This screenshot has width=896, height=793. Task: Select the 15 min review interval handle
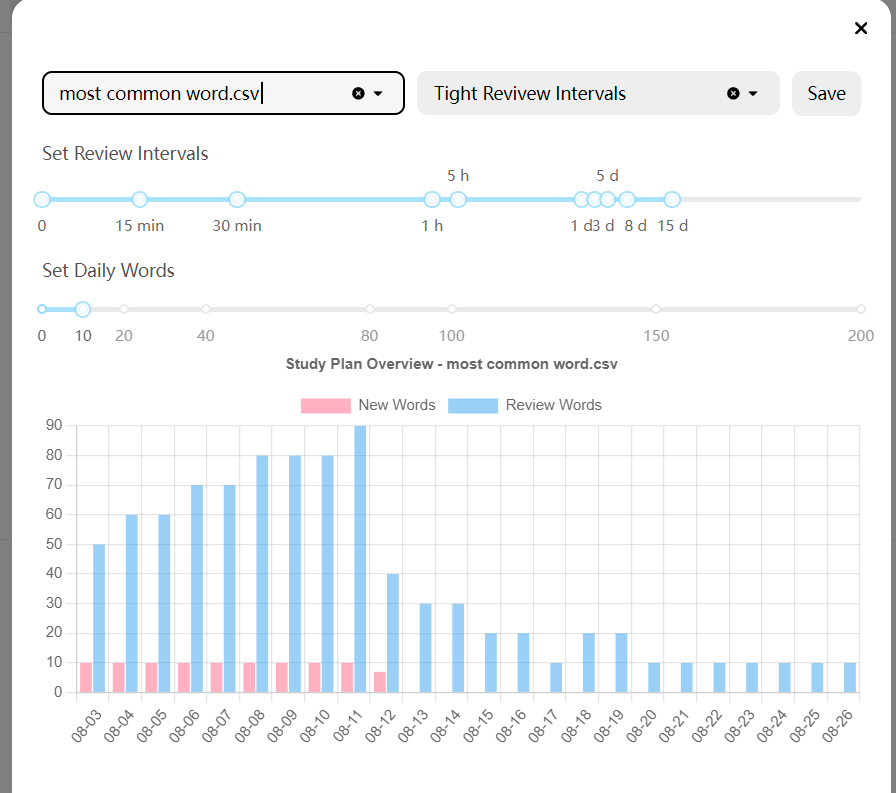(x=140, y=199)
